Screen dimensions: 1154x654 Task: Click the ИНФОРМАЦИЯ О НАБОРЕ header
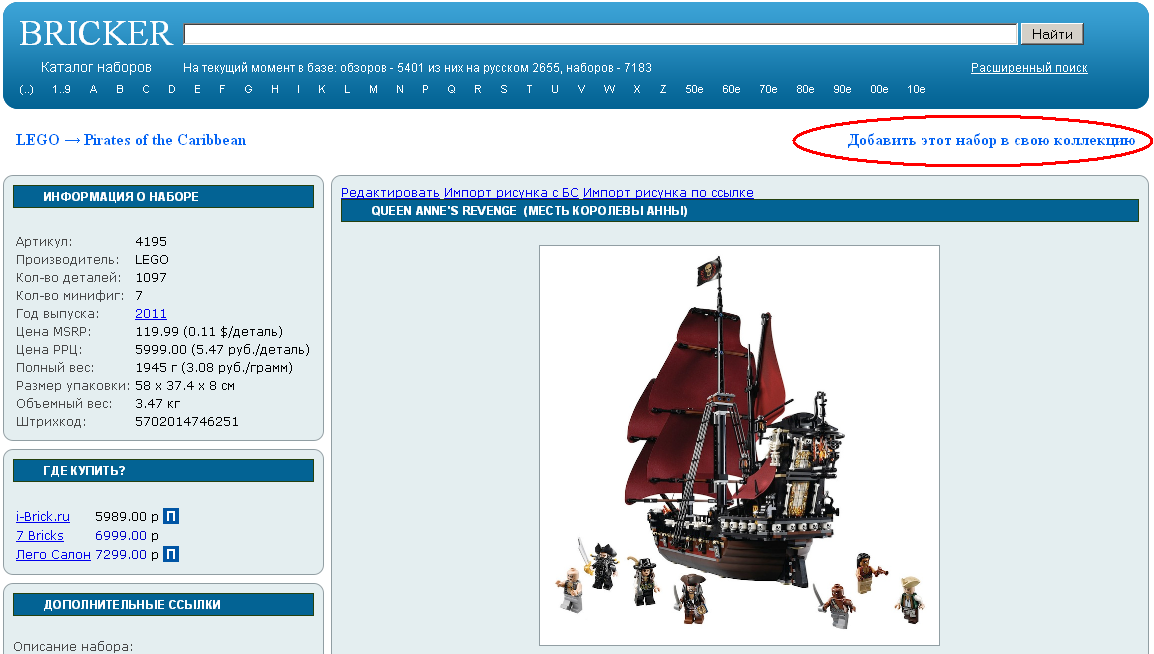[163, 196]
